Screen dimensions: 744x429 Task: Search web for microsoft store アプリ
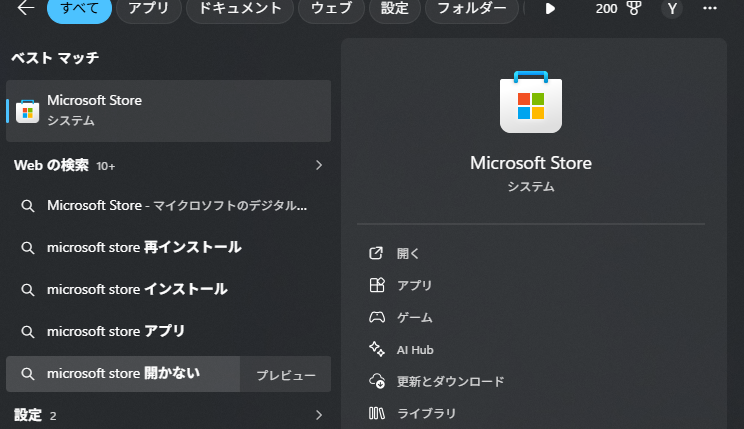[168, 331]
